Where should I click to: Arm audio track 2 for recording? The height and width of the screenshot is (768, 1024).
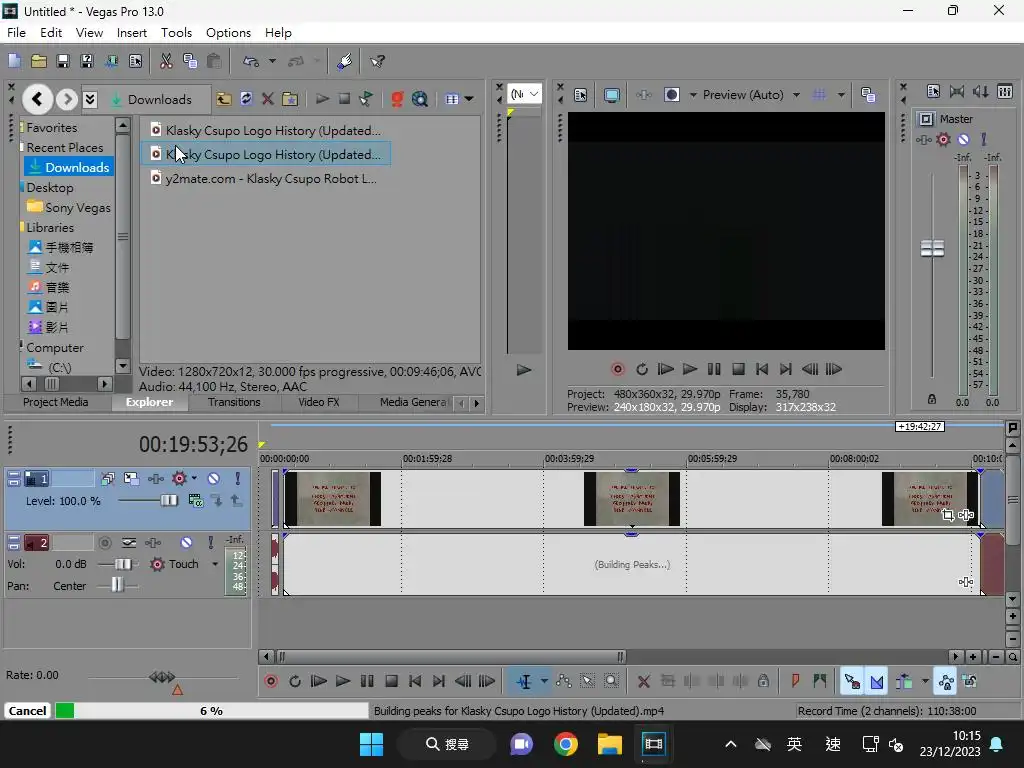pyautogui.click(x=104, y=543)
